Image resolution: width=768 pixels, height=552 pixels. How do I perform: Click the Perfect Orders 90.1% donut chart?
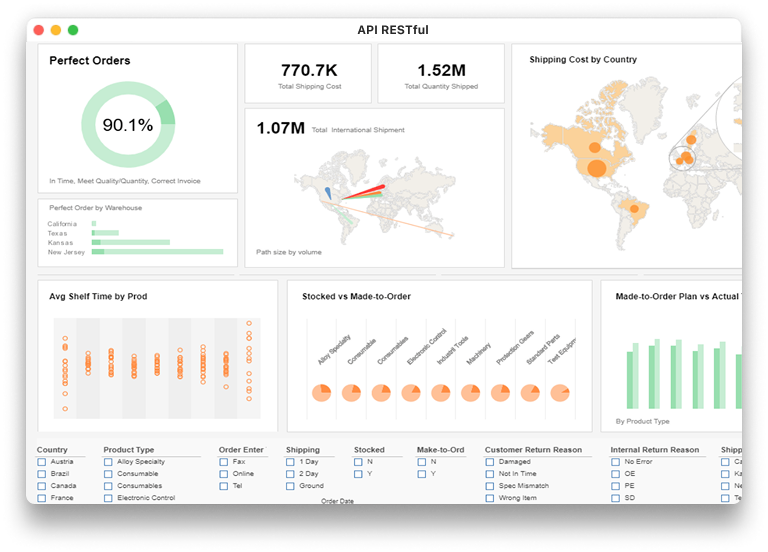(x=128, y=125)
